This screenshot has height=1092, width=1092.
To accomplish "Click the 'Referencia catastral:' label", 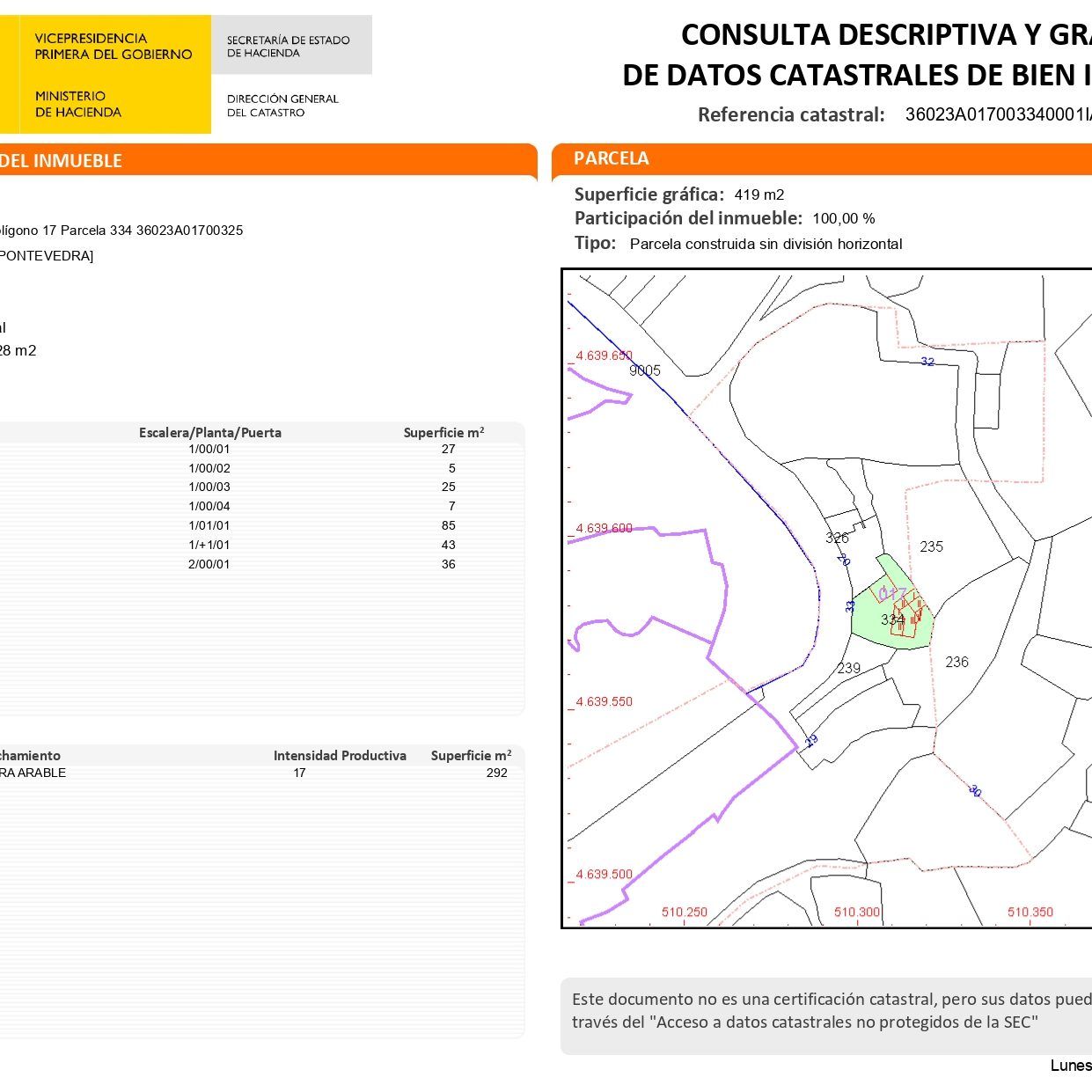I will [791, 114].
